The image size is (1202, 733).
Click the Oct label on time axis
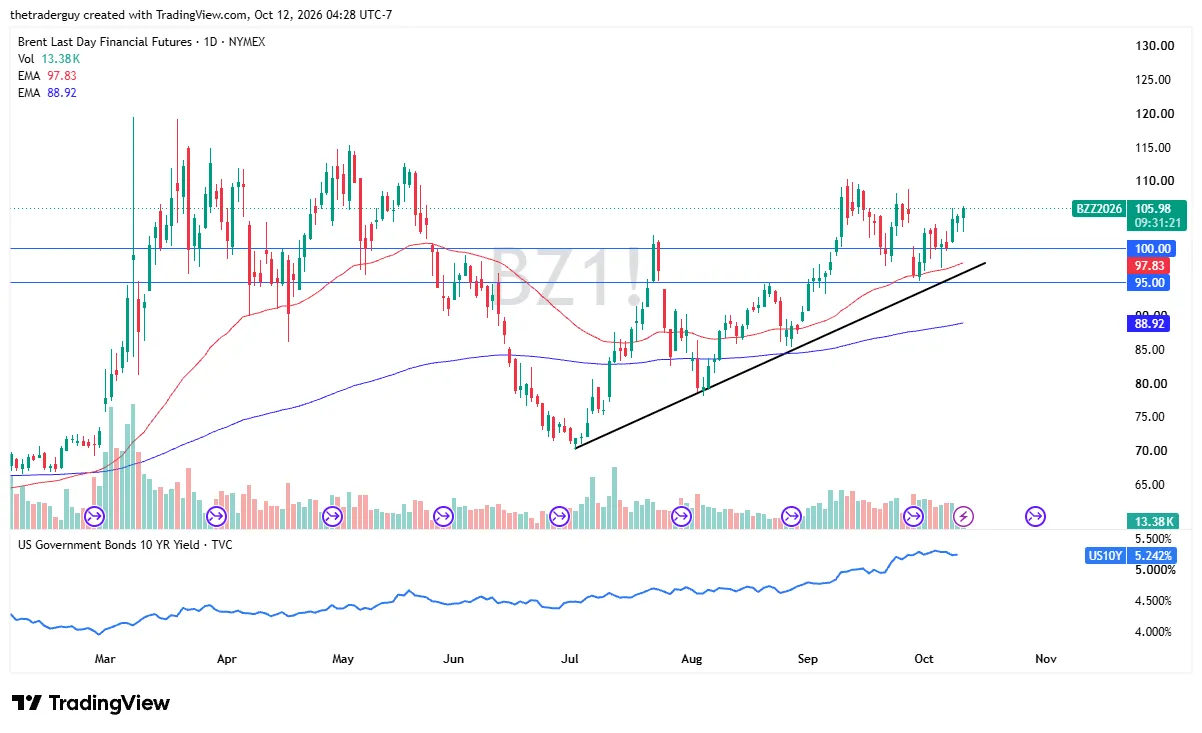pos(924,659)
